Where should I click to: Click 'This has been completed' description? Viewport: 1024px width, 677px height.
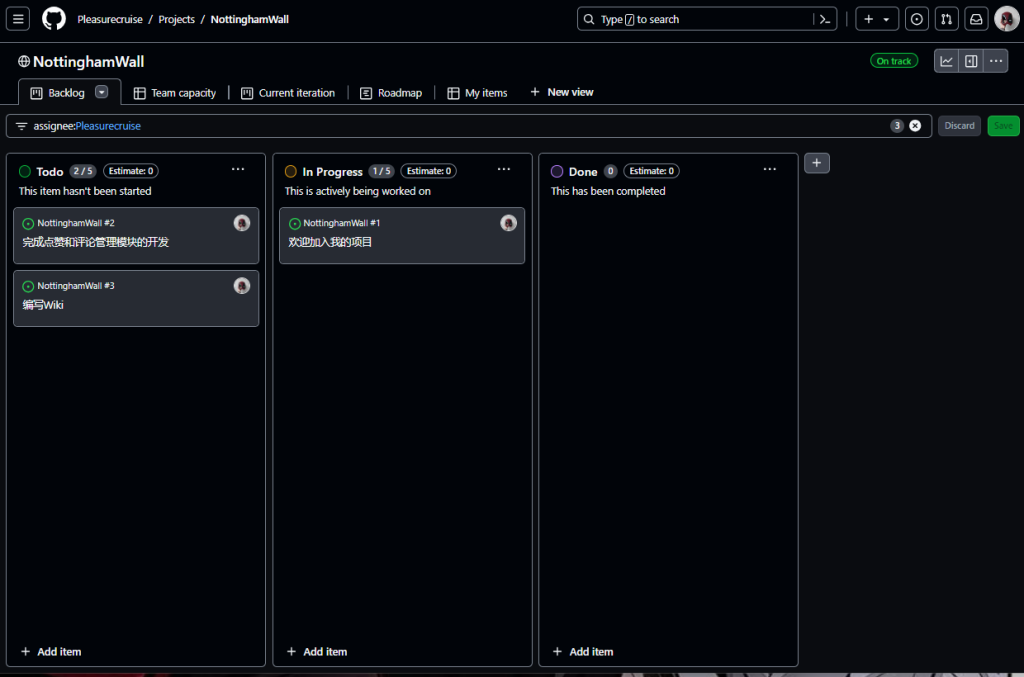608,191
